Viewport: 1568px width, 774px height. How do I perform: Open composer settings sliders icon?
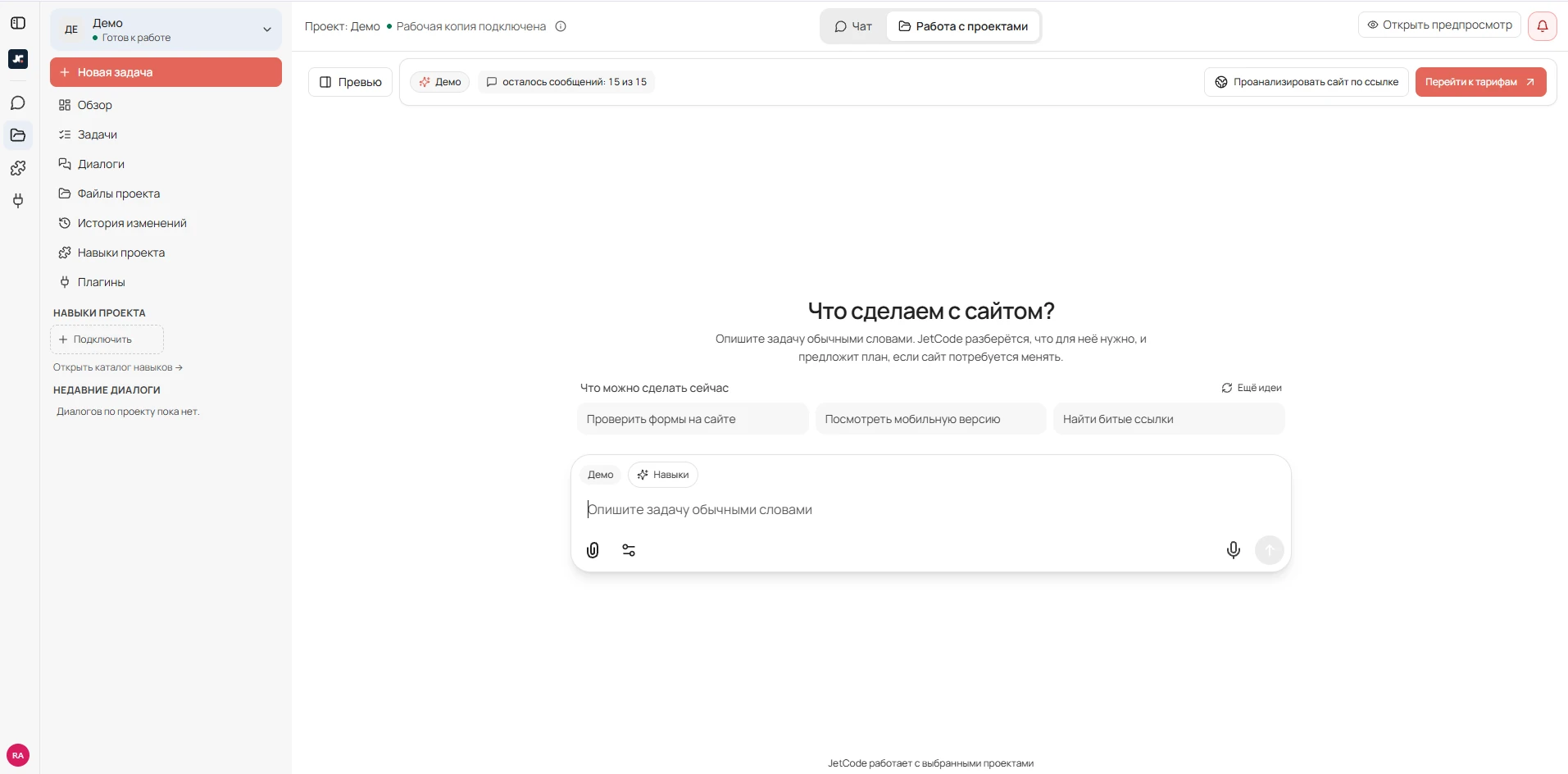pyautogui.click(x=629, y=550)
